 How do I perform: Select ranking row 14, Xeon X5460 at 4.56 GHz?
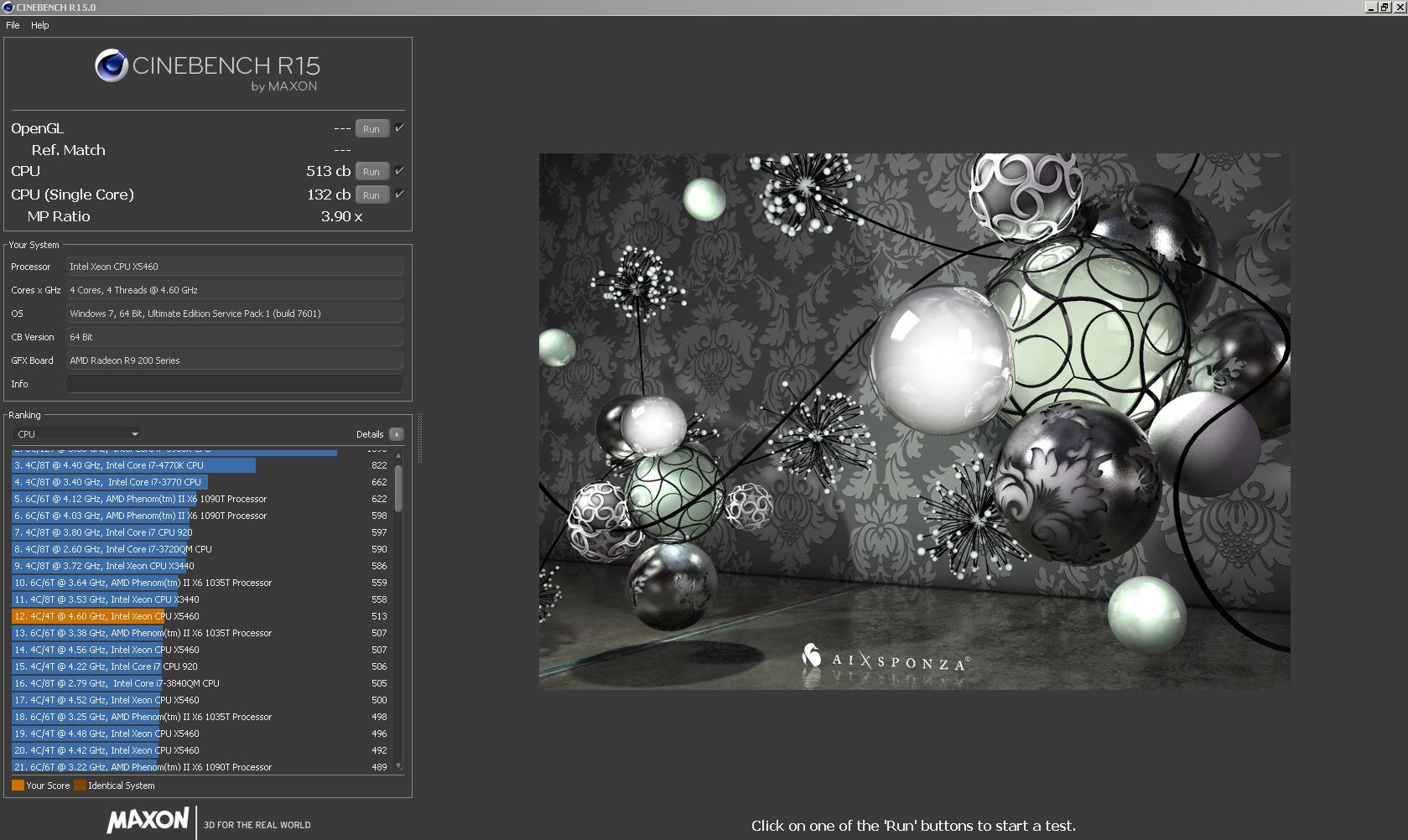pos(201,650)
